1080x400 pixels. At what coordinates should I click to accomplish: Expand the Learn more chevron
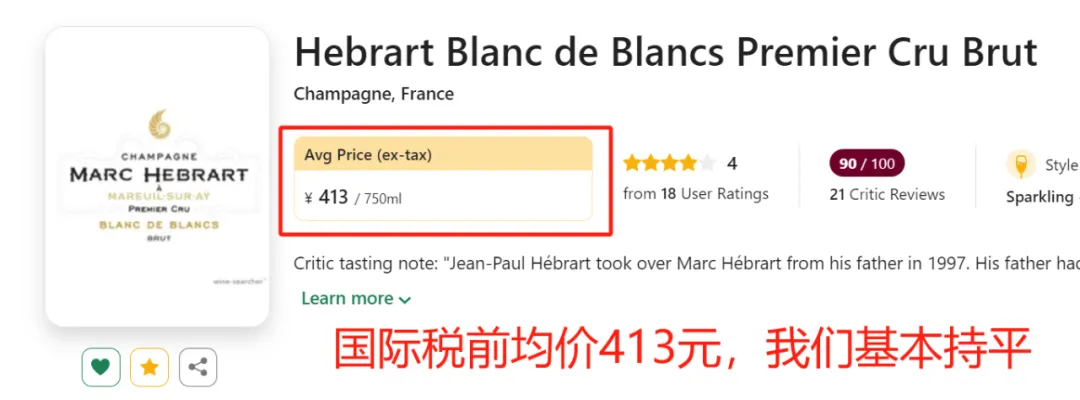click(405, 299)
